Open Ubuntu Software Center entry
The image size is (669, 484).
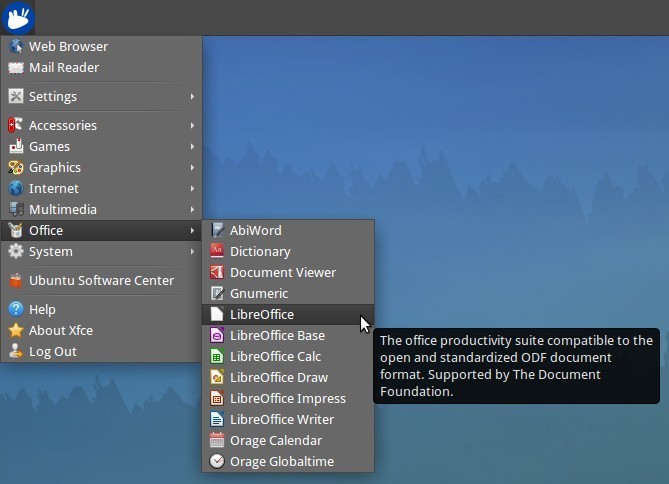102,280
